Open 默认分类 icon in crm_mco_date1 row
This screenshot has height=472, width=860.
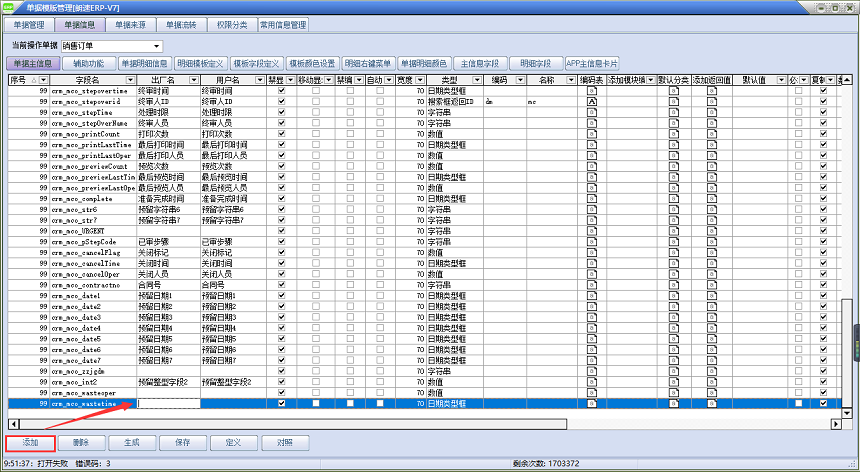[x=674, y=296]
